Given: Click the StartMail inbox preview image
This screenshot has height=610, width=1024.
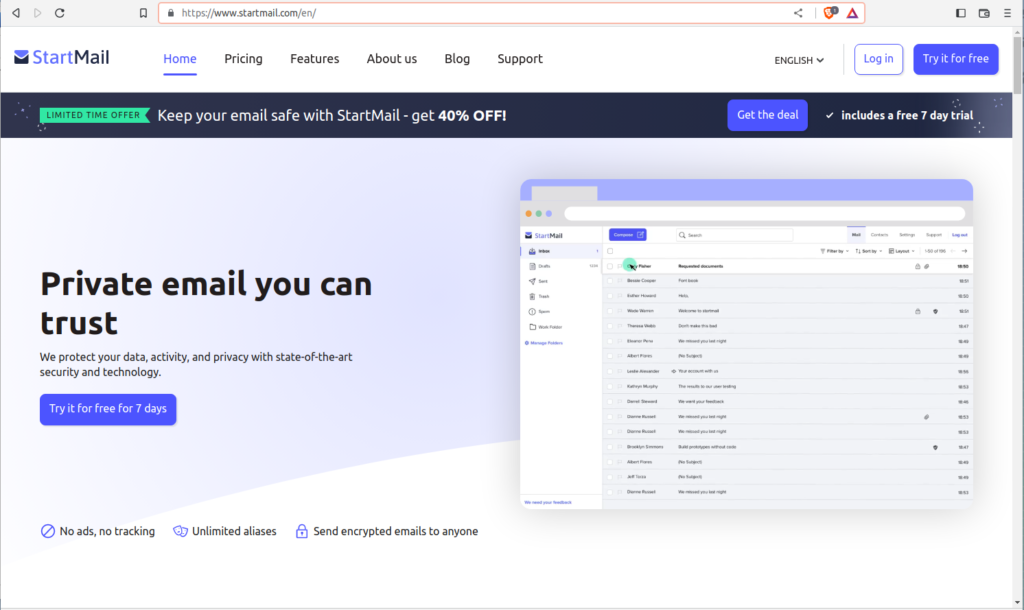Looking at the screenshot, I should tap(746, 344).
